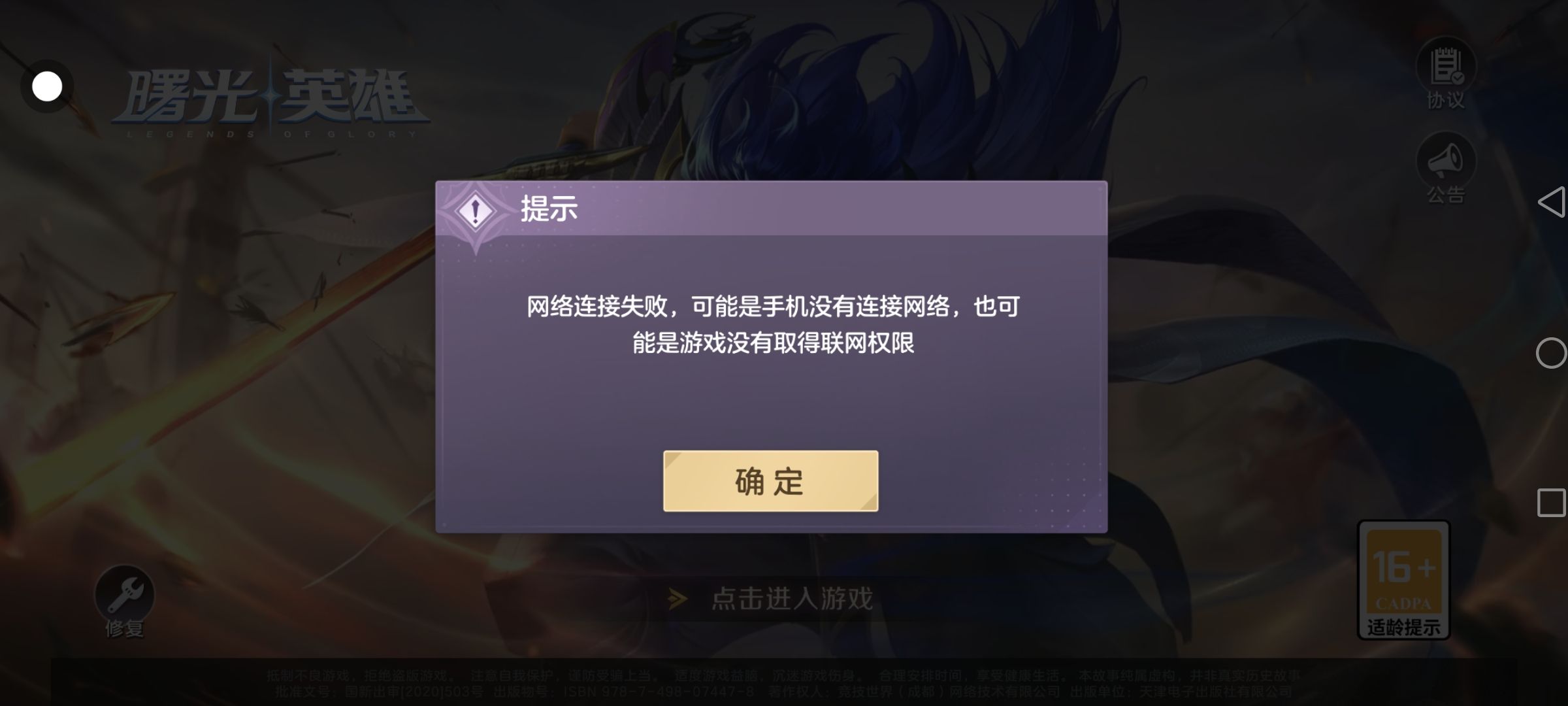Tap the white floating circle button
Image resolution: width=1568 pixels, height=706 pixels.
tap(47, 86)
